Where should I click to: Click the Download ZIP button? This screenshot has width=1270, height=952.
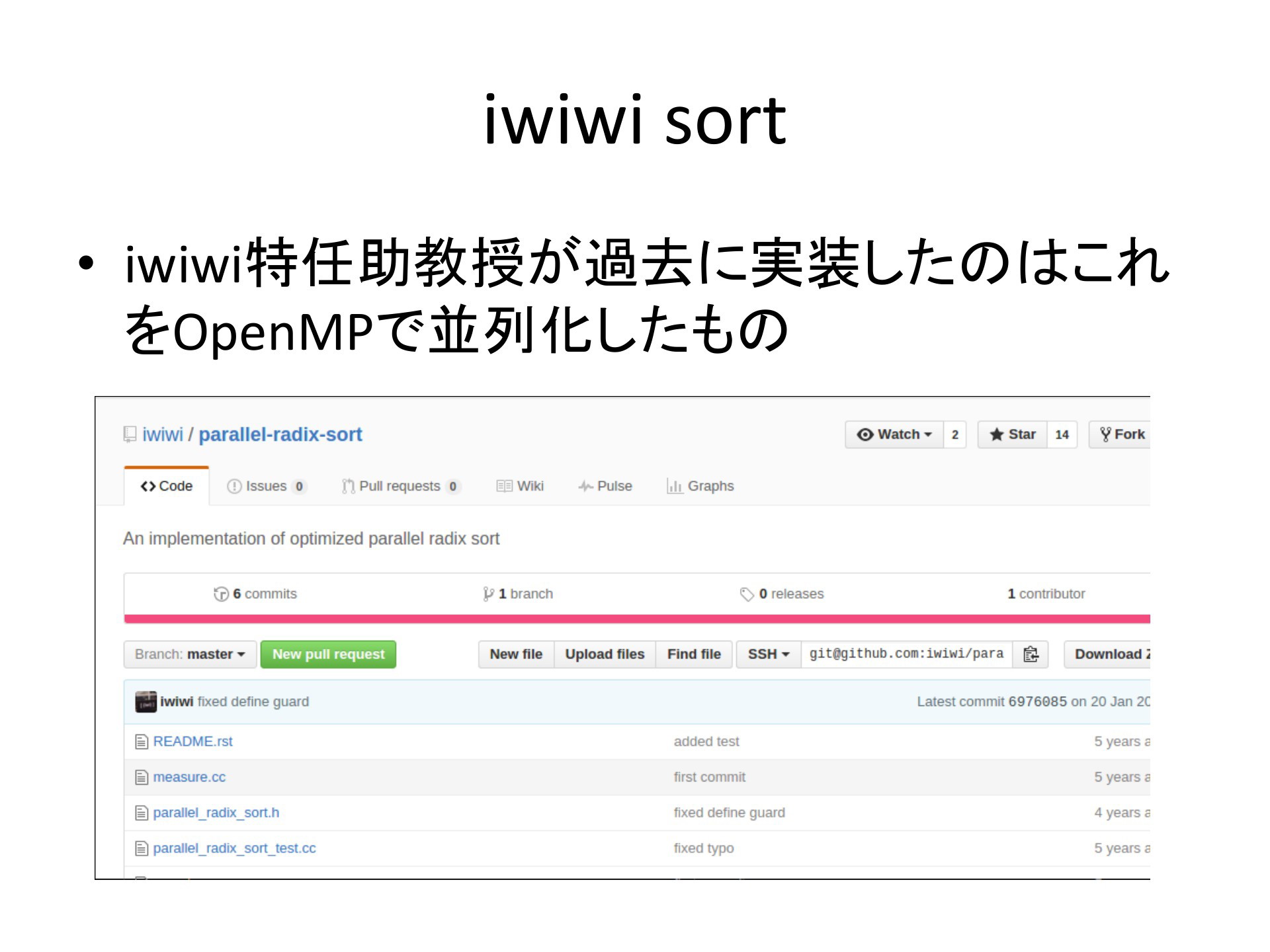tap(1108, 654)
